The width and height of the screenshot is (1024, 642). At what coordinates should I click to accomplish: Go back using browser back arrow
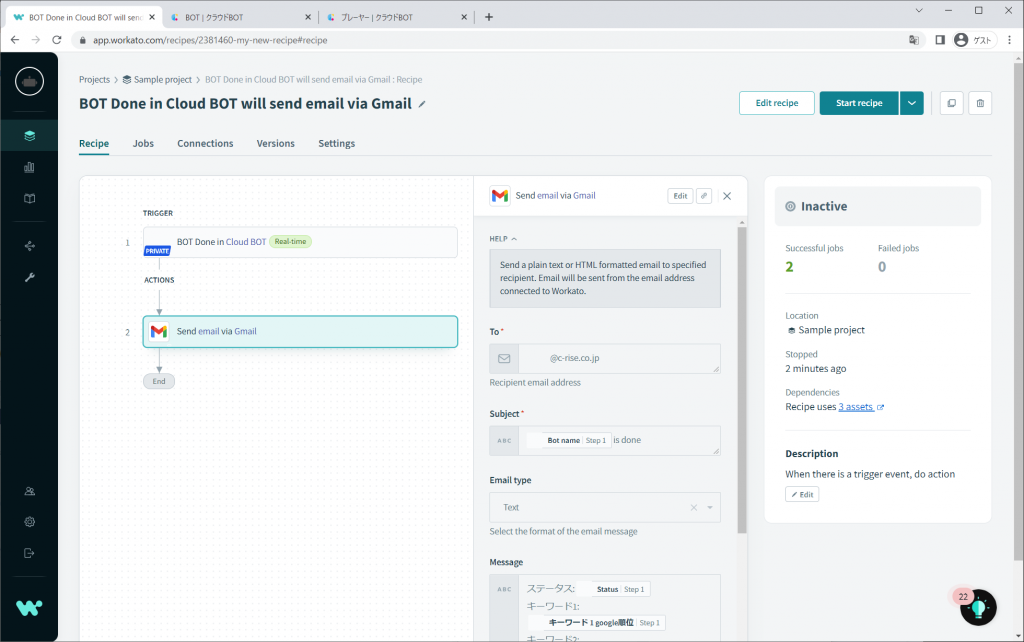click(x=15, y=40)
